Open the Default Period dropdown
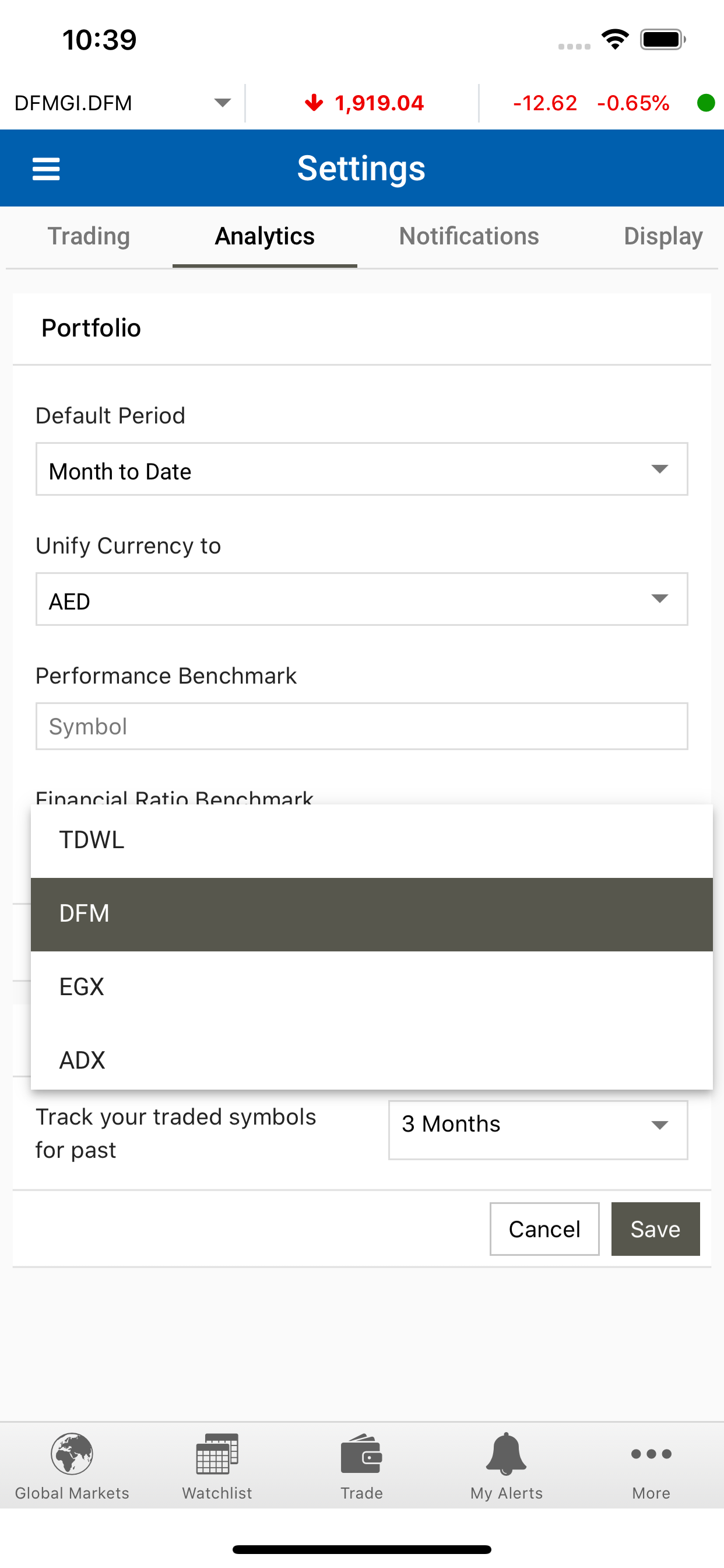This screenshot has height=1568, width=724. pos(362,470)
